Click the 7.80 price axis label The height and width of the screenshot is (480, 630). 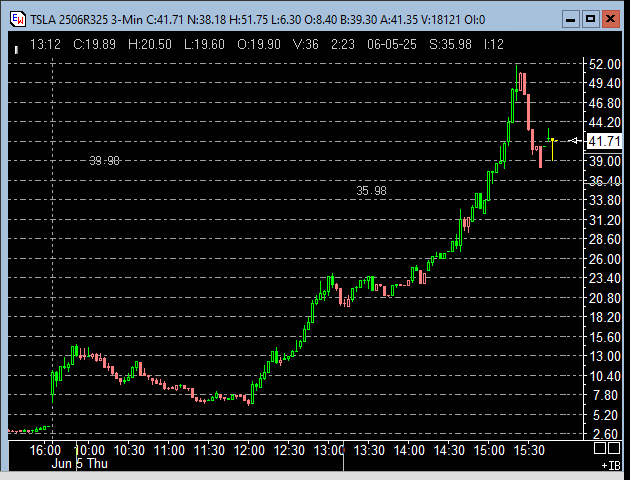606,396
